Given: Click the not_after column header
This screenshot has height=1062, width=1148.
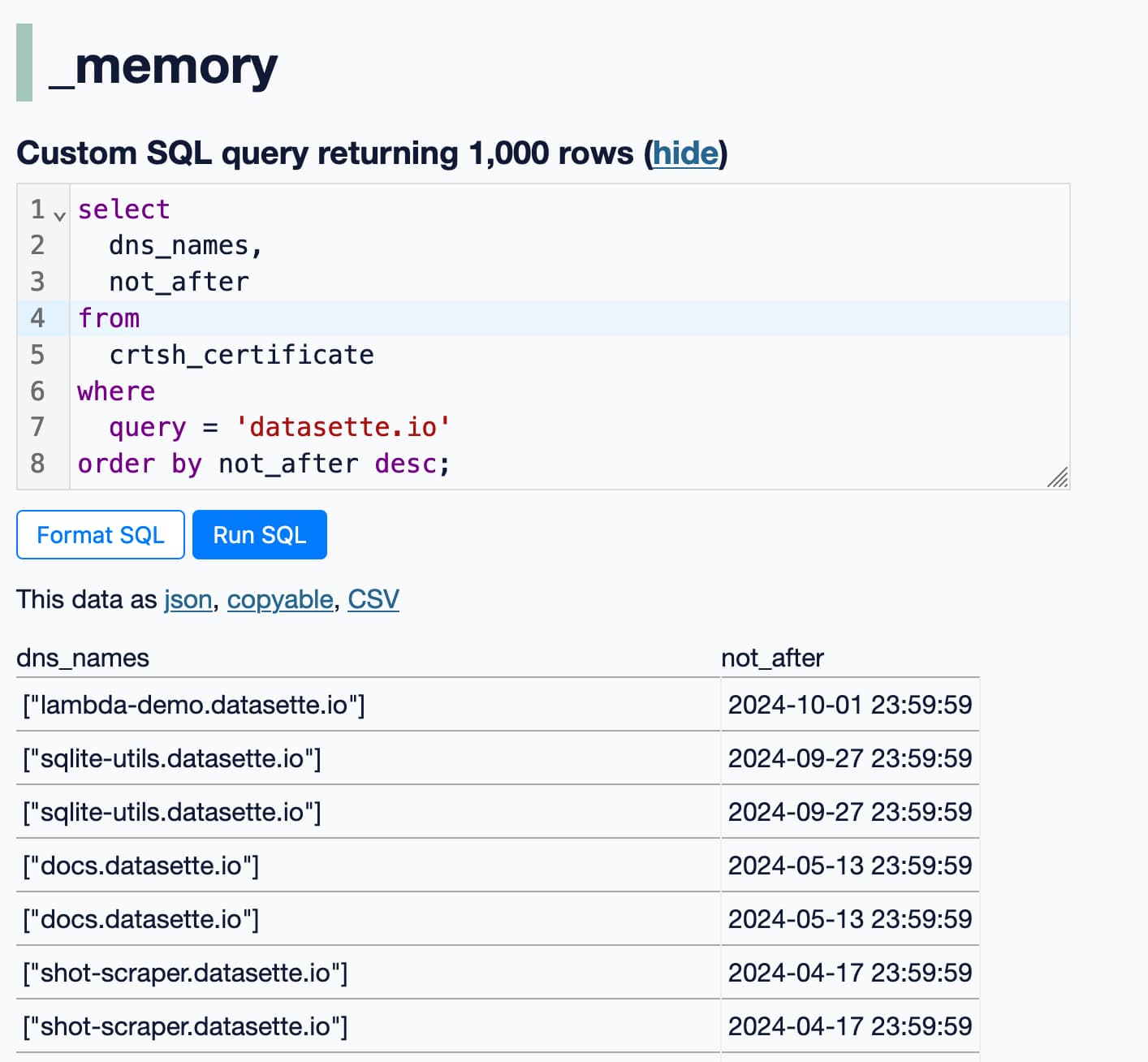Looking at the screenshot, I should 772,658.
